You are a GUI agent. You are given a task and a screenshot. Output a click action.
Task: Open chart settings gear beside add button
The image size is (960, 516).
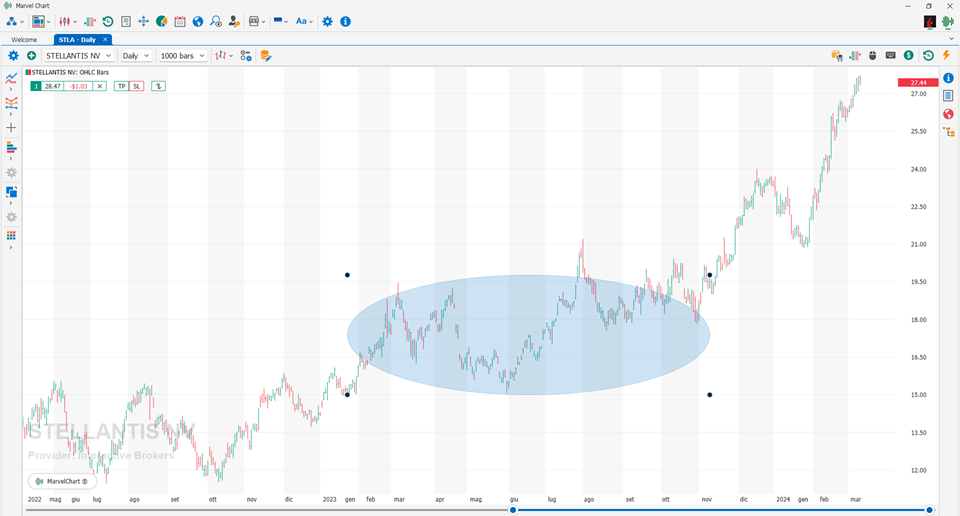[x=13, y=56]
